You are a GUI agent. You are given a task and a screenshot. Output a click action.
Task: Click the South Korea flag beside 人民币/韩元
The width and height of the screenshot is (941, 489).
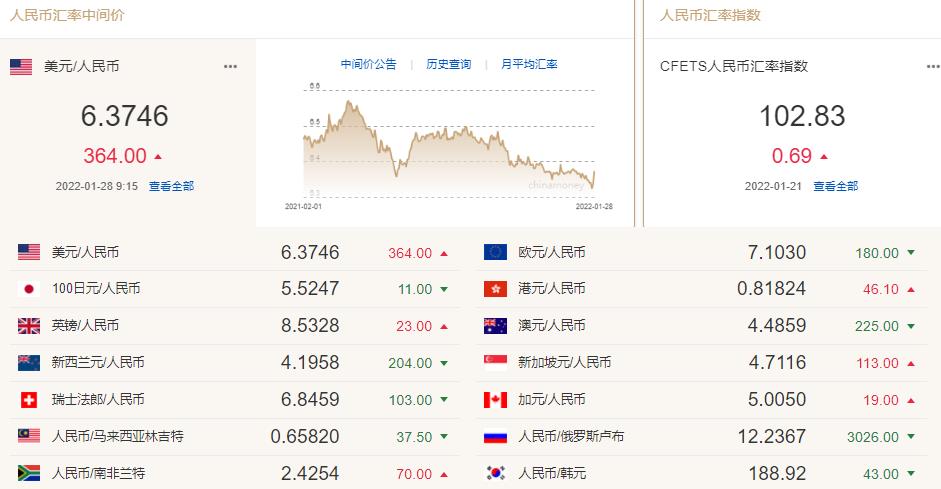[495, 473]
